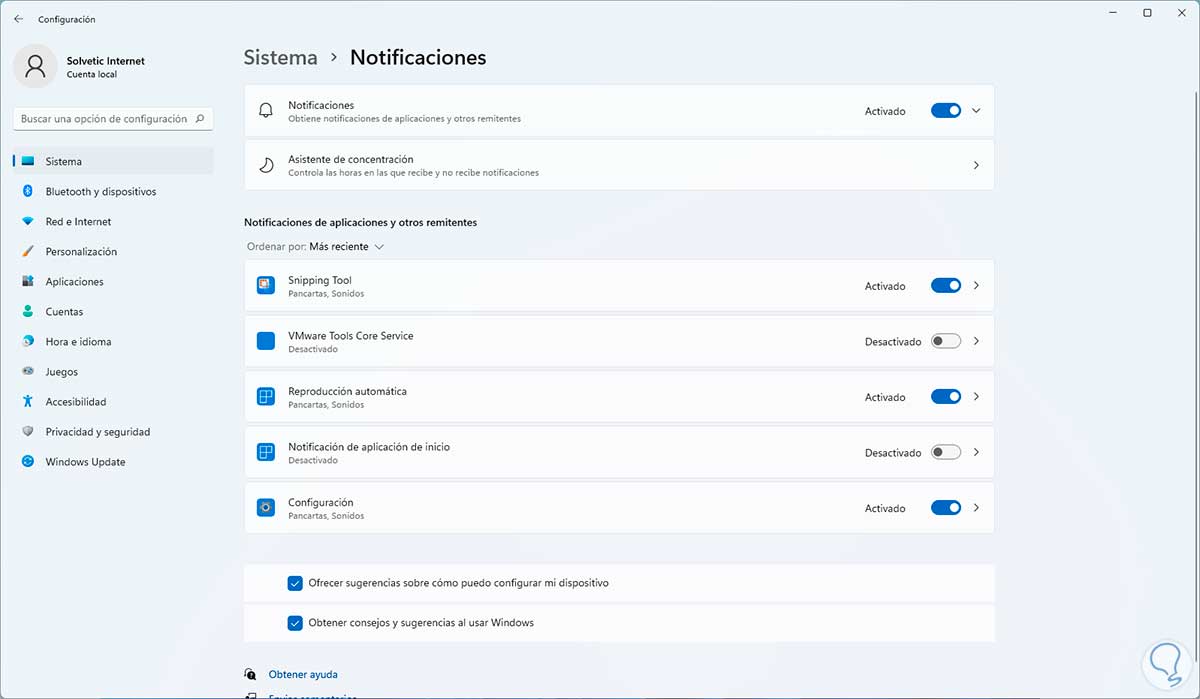This screenshot has height=699, width=1200.
Task: Click the Reproducción automática app icon
Action: (266, 397)
